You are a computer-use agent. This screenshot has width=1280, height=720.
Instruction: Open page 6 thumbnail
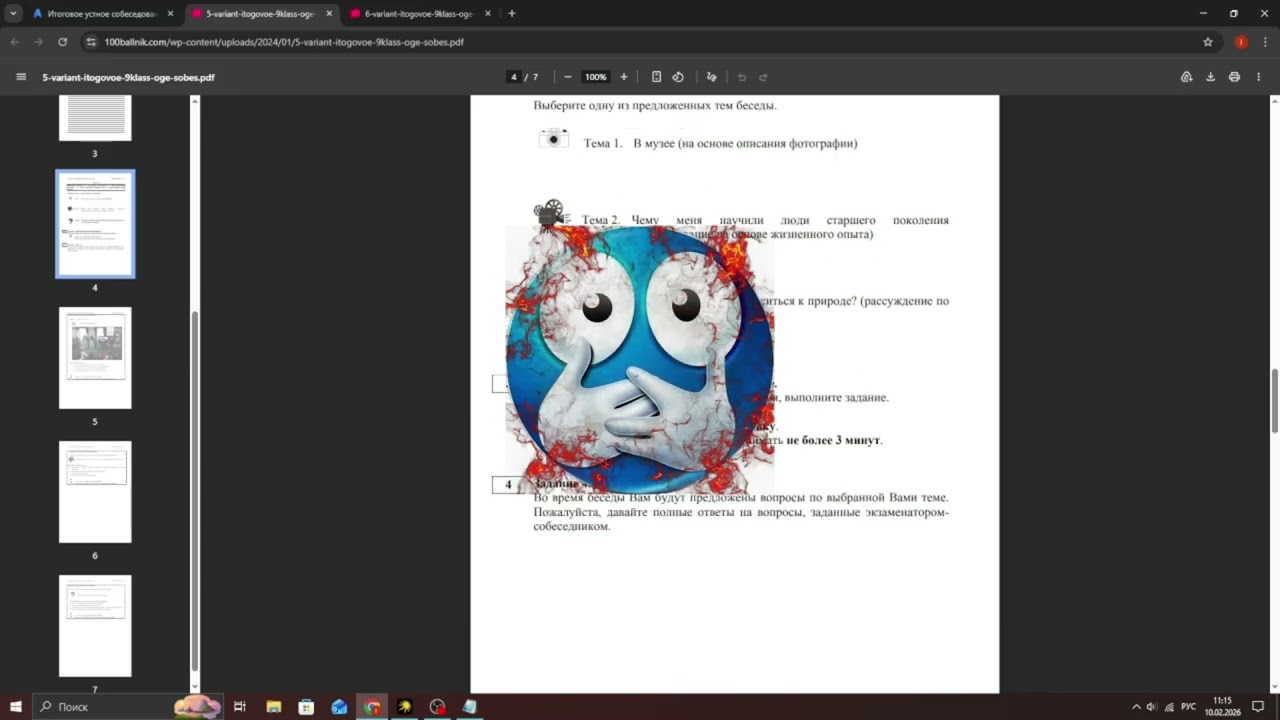[95, 492]
